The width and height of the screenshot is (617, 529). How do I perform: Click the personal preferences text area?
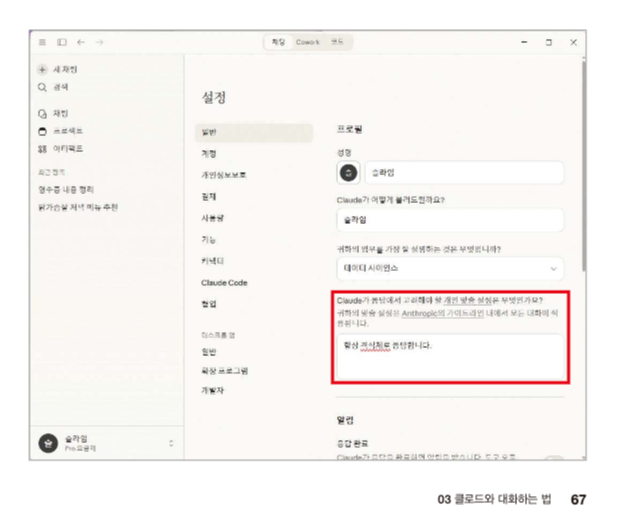[450, 357]
